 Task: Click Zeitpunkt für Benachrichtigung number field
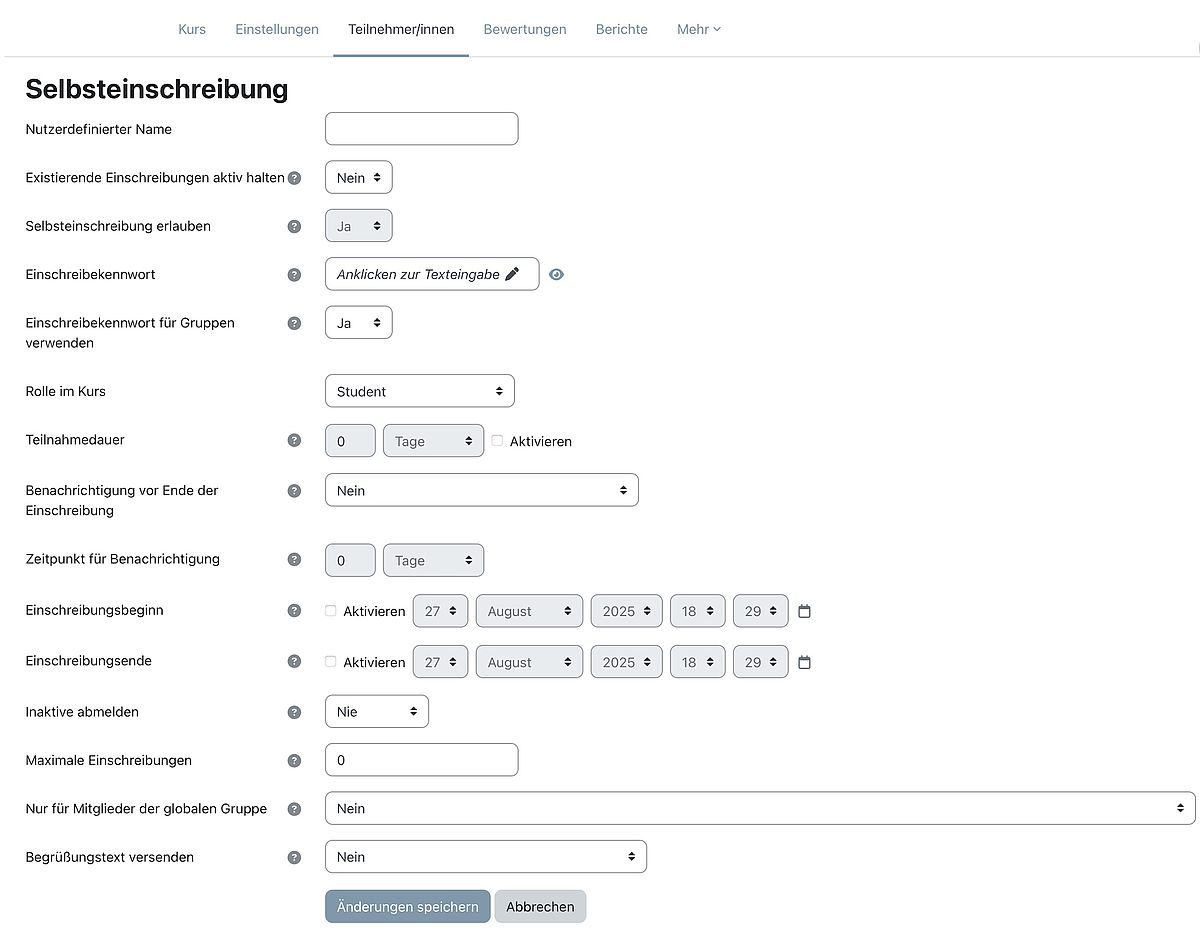[x=350, y=560]
